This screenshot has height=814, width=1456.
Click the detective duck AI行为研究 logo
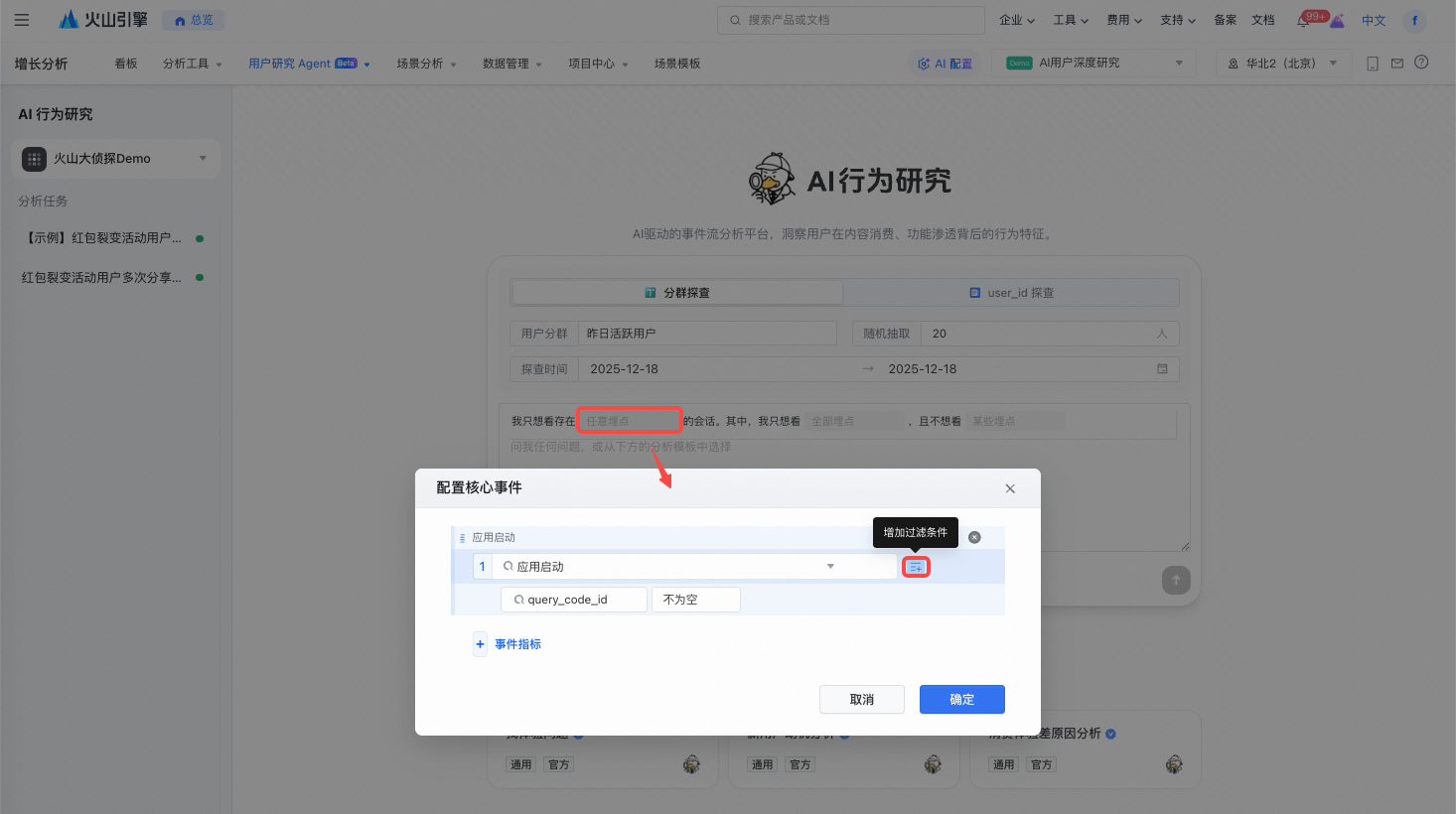click(773, 180)
